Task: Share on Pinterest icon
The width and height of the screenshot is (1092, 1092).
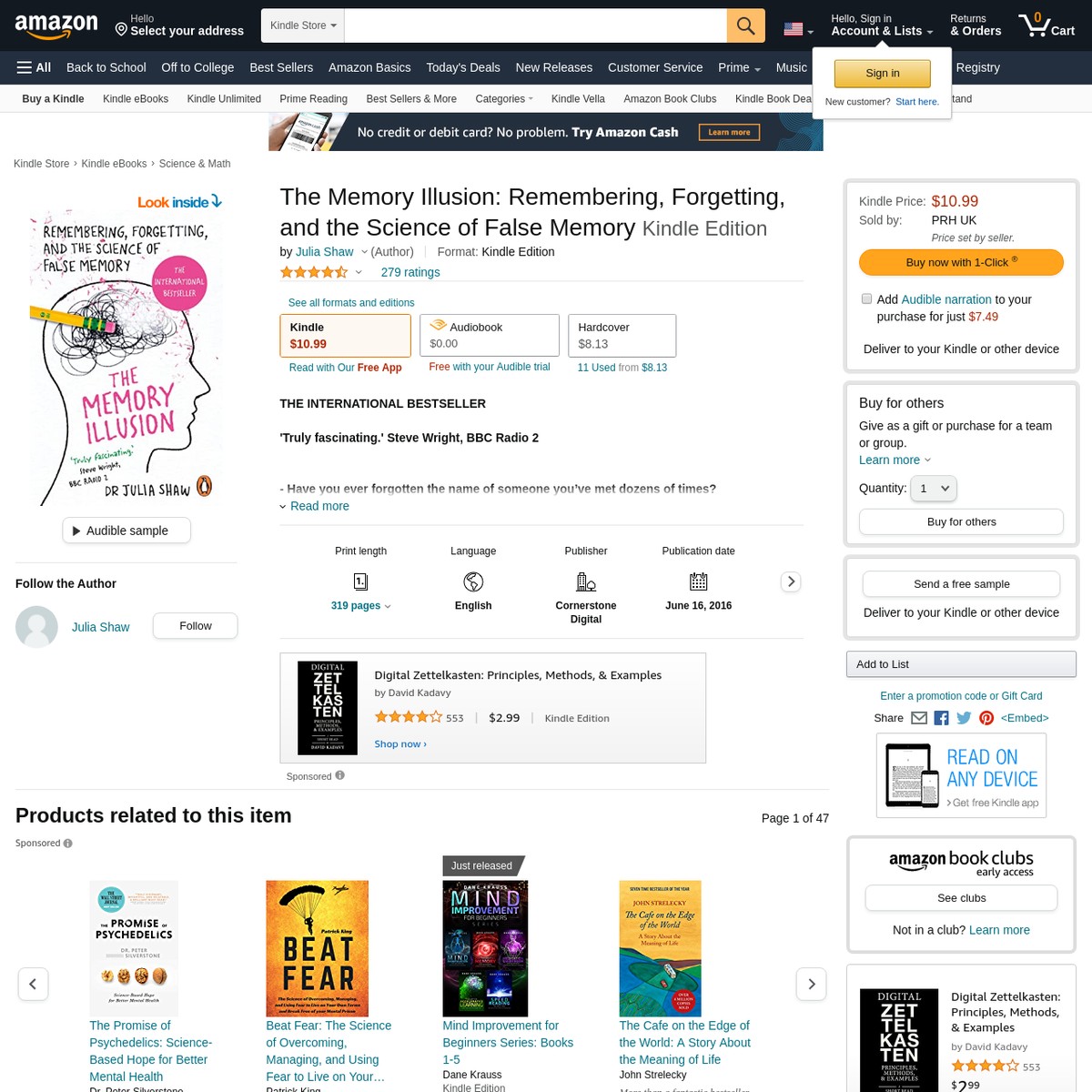Action: (x=986, y=718)
